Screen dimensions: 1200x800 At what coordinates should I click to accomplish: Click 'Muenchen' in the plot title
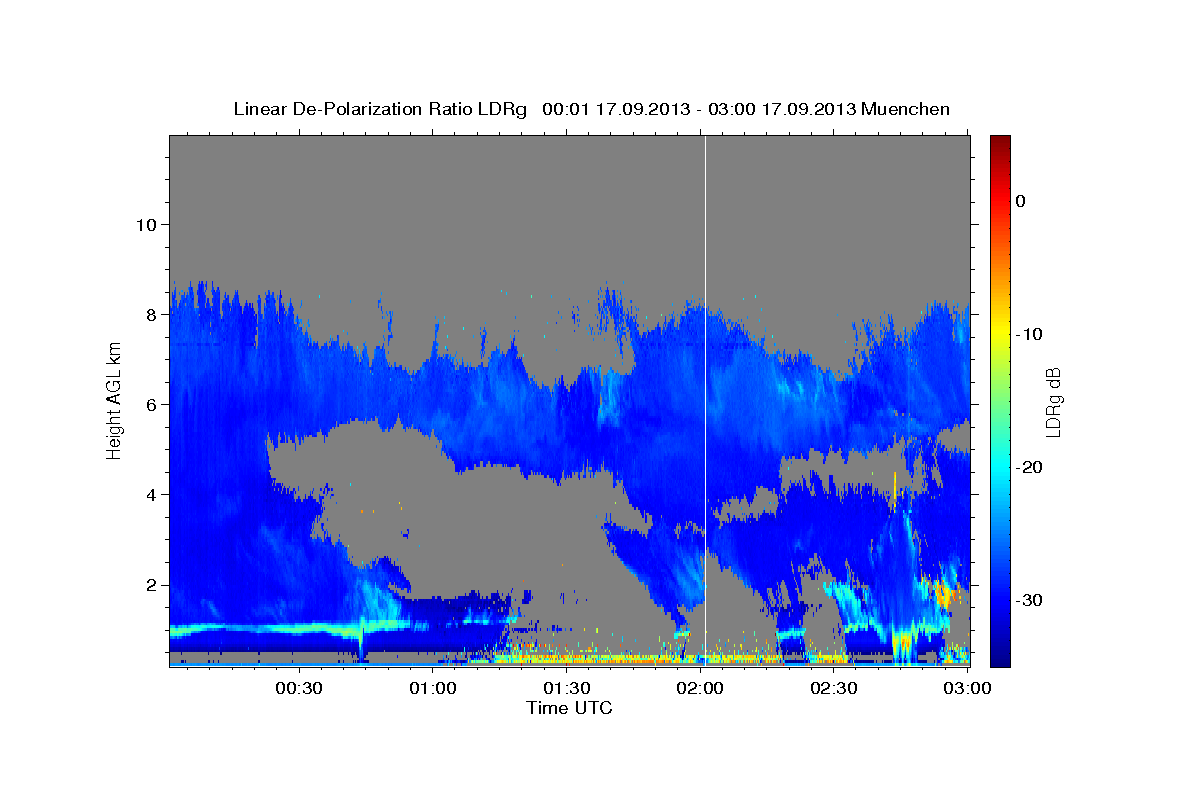tap(907, 109)
